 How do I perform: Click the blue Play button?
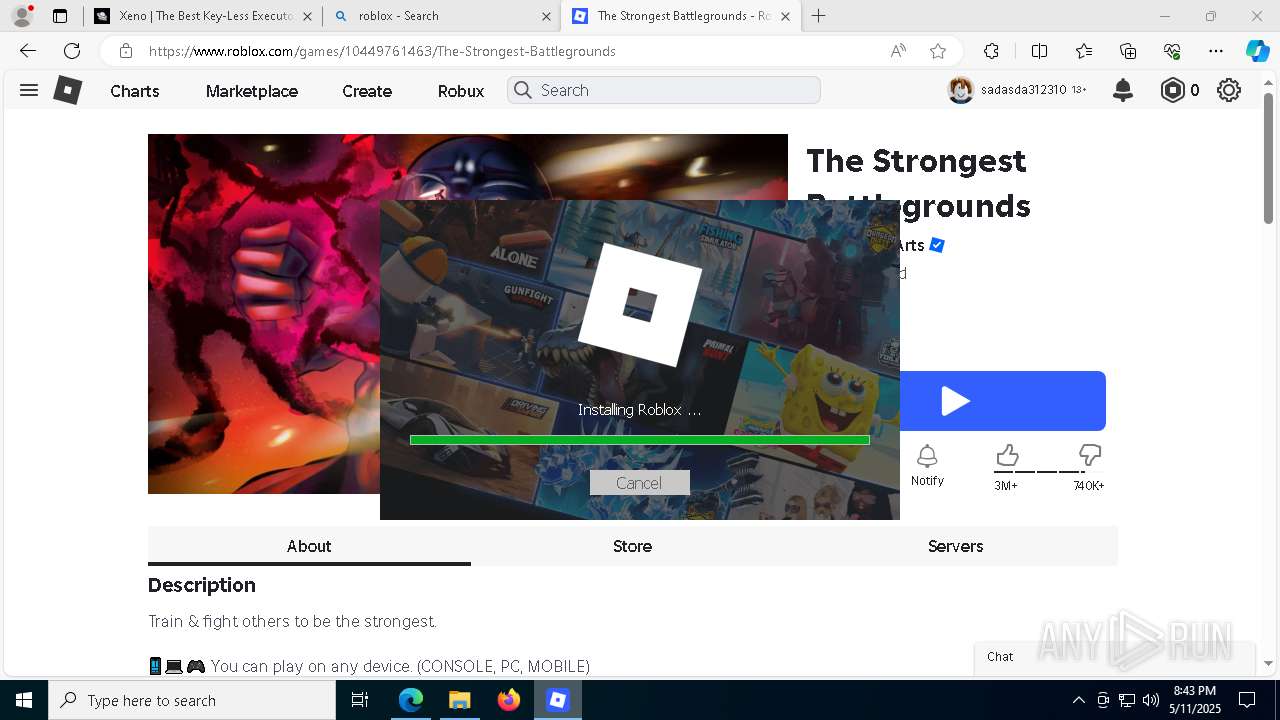[x=1003, y=401]
